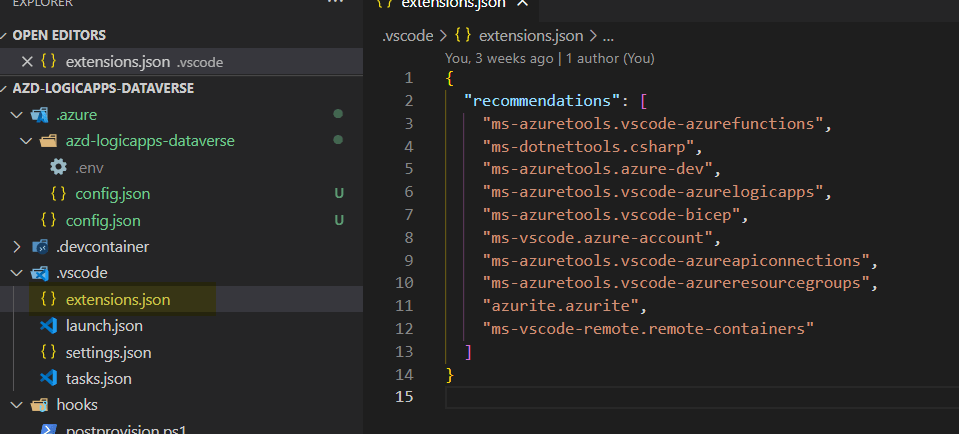Click the .env gear icon
Viewport: 959px width, 434px height.
coord(58,167)
